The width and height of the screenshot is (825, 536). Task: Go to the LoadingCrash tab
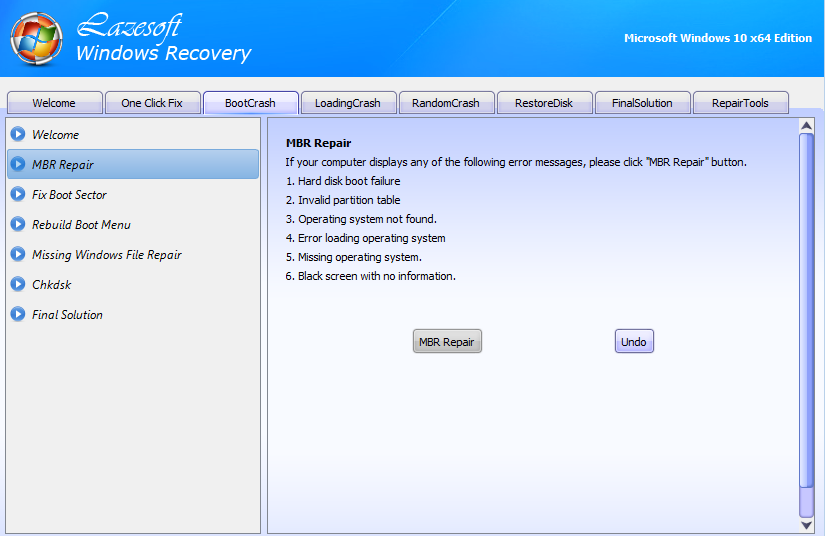point(348,103)
